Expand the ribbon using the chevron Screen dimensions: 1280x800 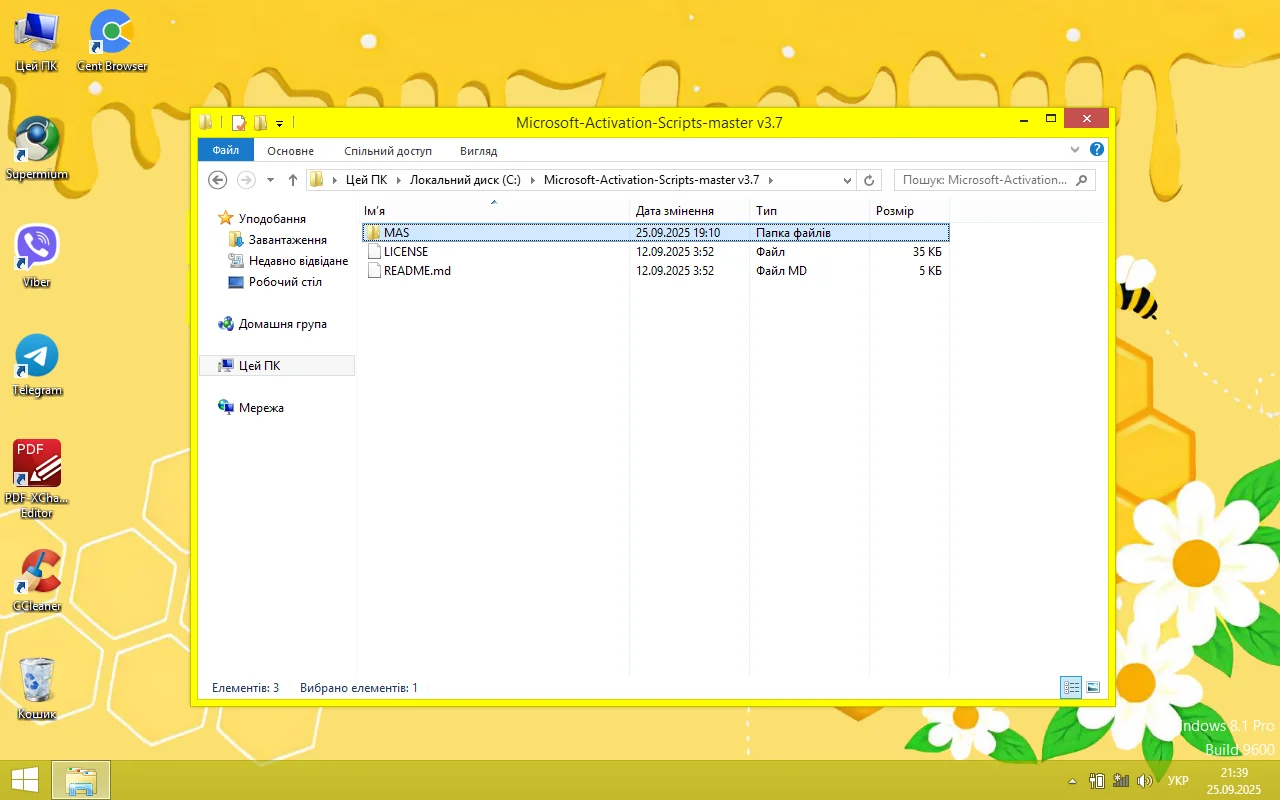point(1075,150)
